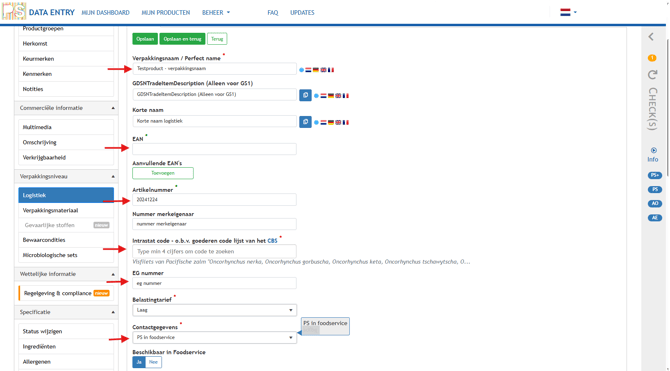
Task: Select the Dutch flag for Verpakkingsnaam
Action: click(x=308, y=70)
